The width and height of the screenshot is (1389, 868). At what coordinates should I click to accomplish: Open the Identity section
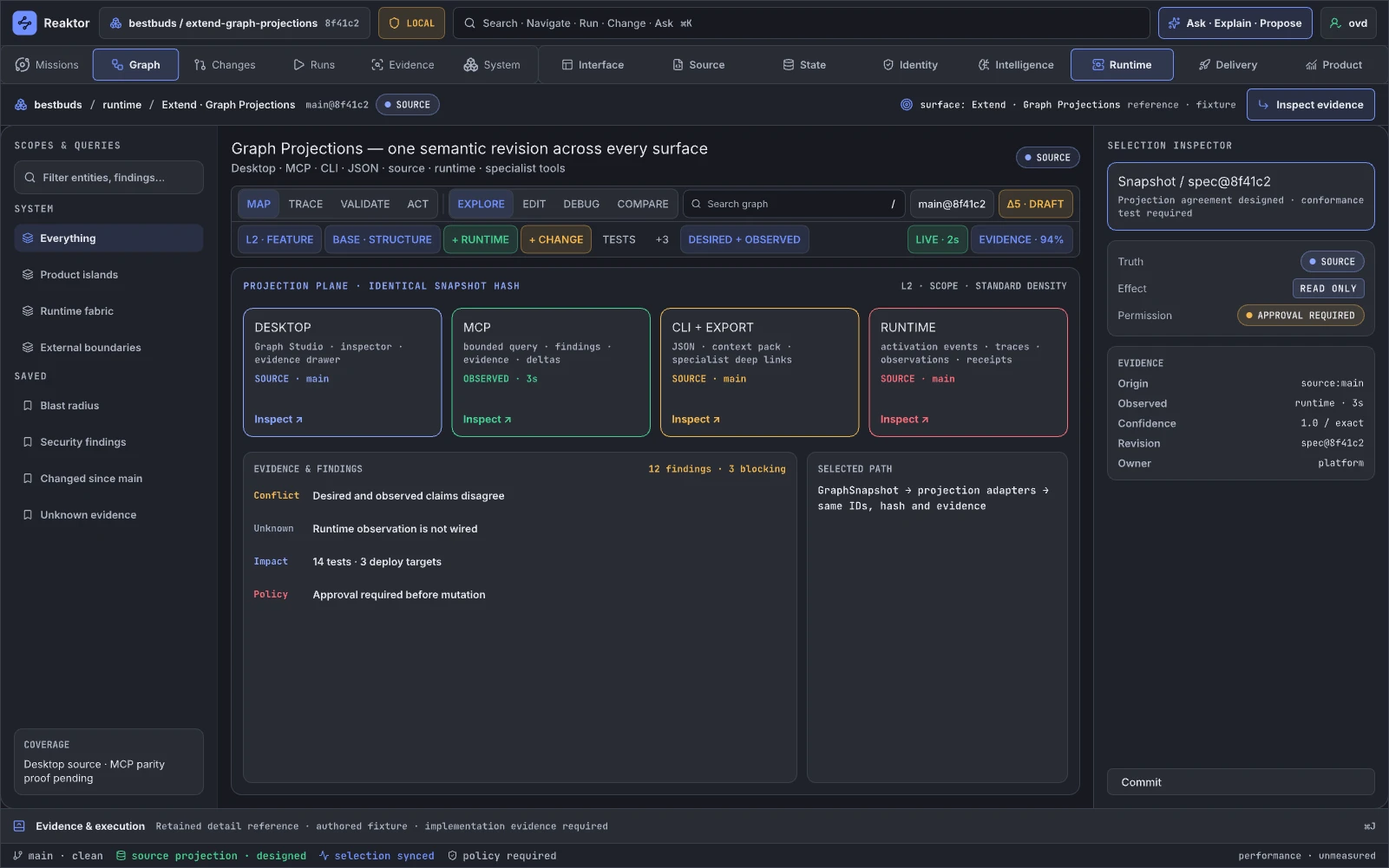(x=910, y=65)
